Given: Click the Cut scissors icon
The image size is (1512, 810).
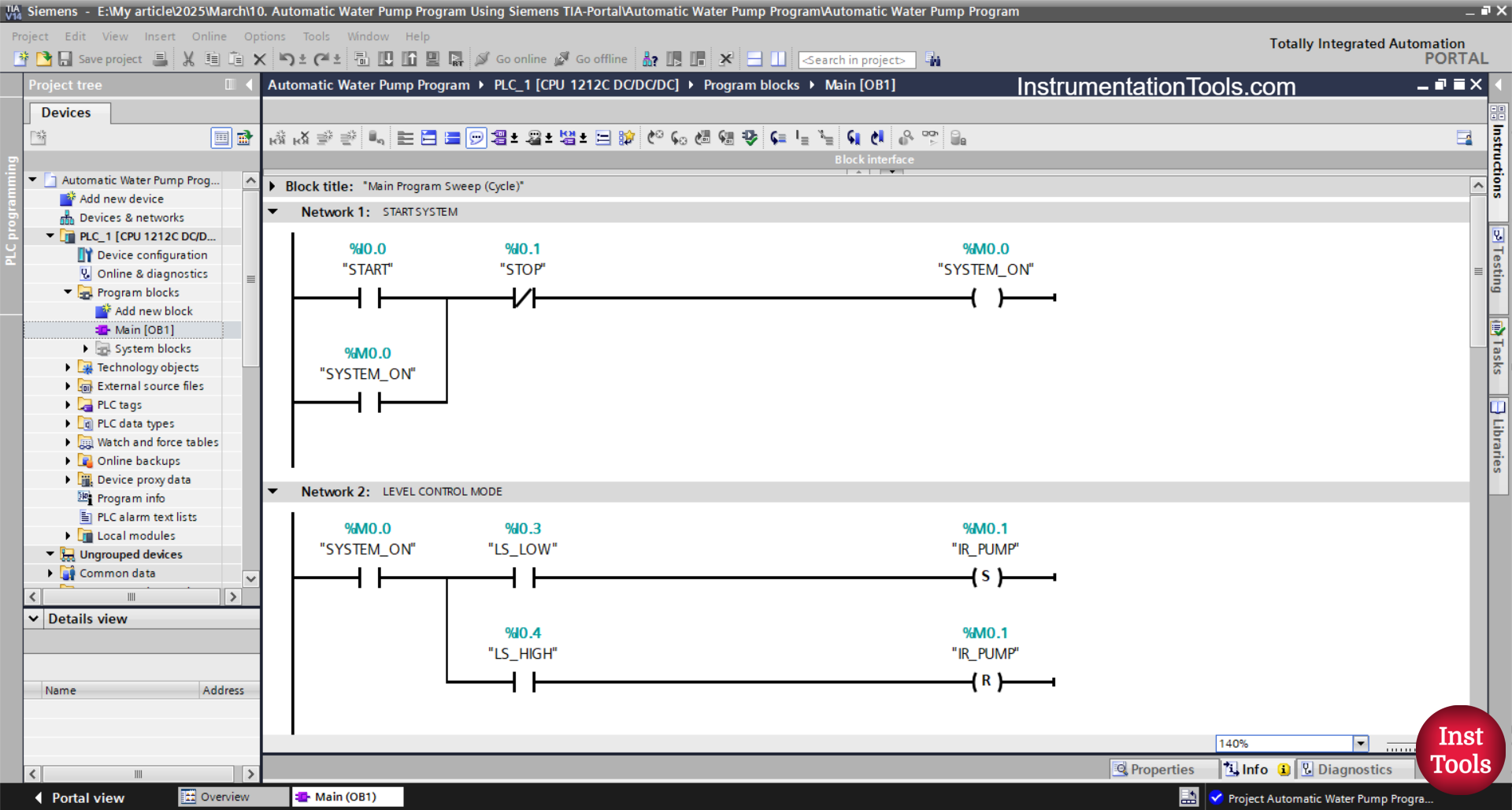Looking at the screenshot, I should click(x=188, y=59).
